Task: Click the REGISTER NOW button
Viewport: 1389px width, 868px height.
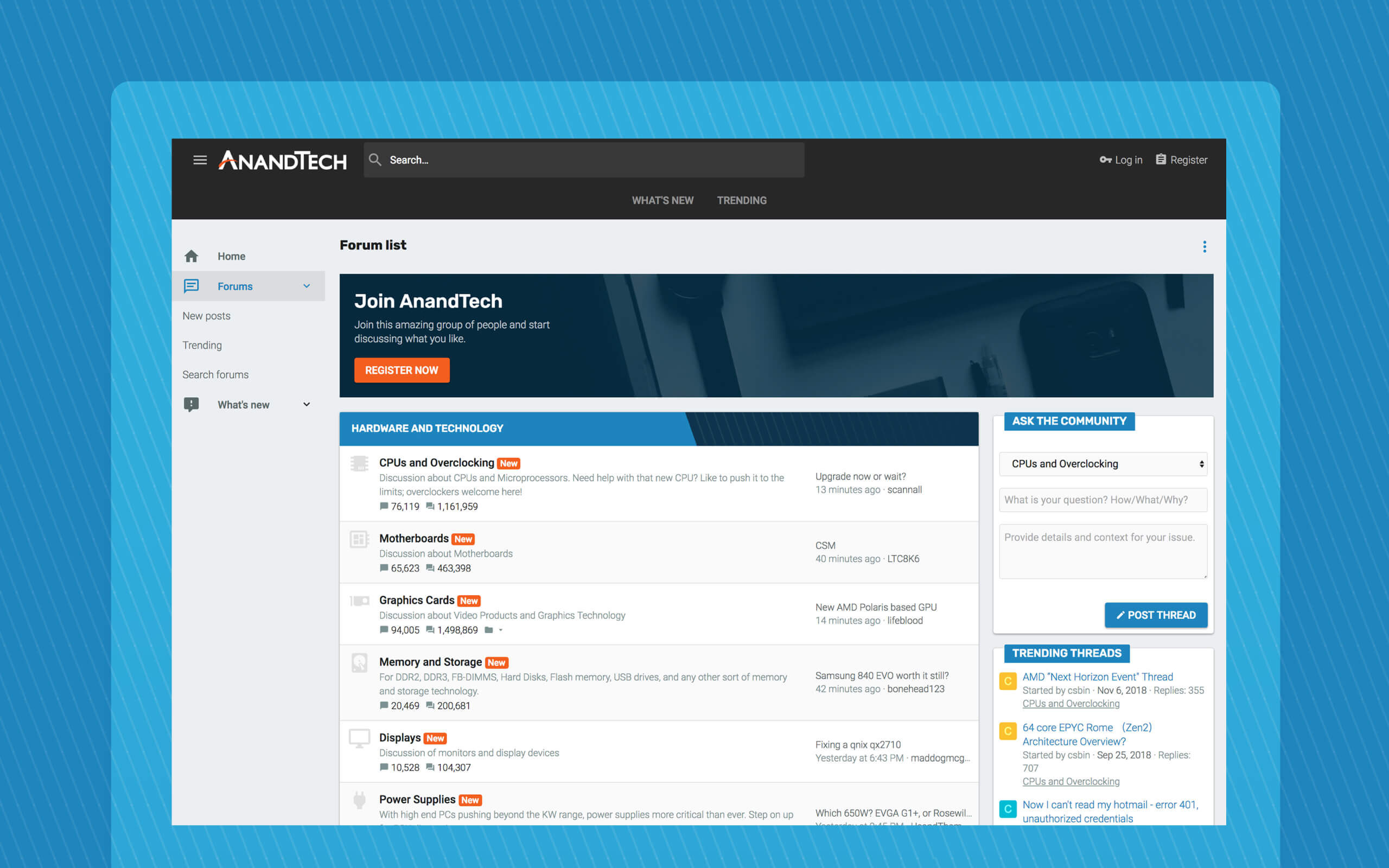Action: [x=401, y=370]
